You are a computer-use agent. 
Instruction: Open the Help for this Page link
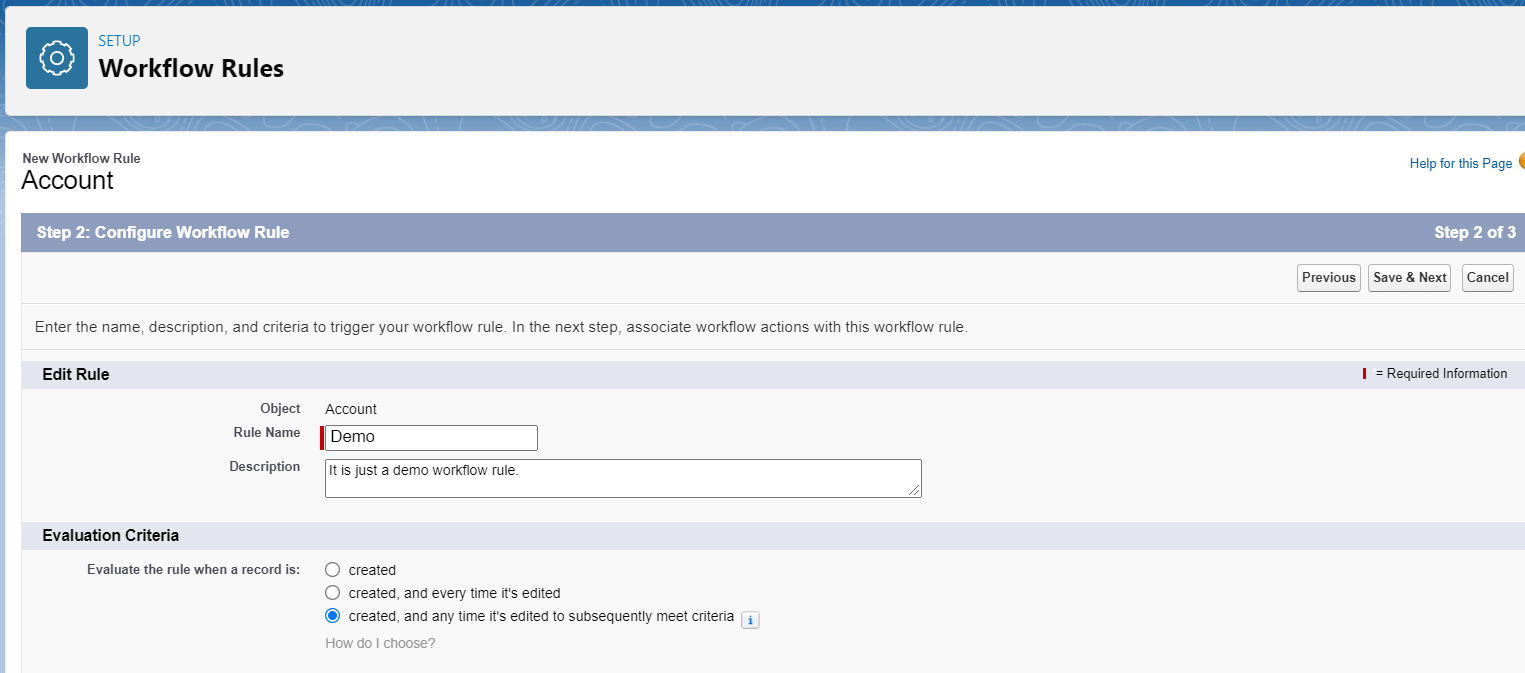tap(1460, 164)
